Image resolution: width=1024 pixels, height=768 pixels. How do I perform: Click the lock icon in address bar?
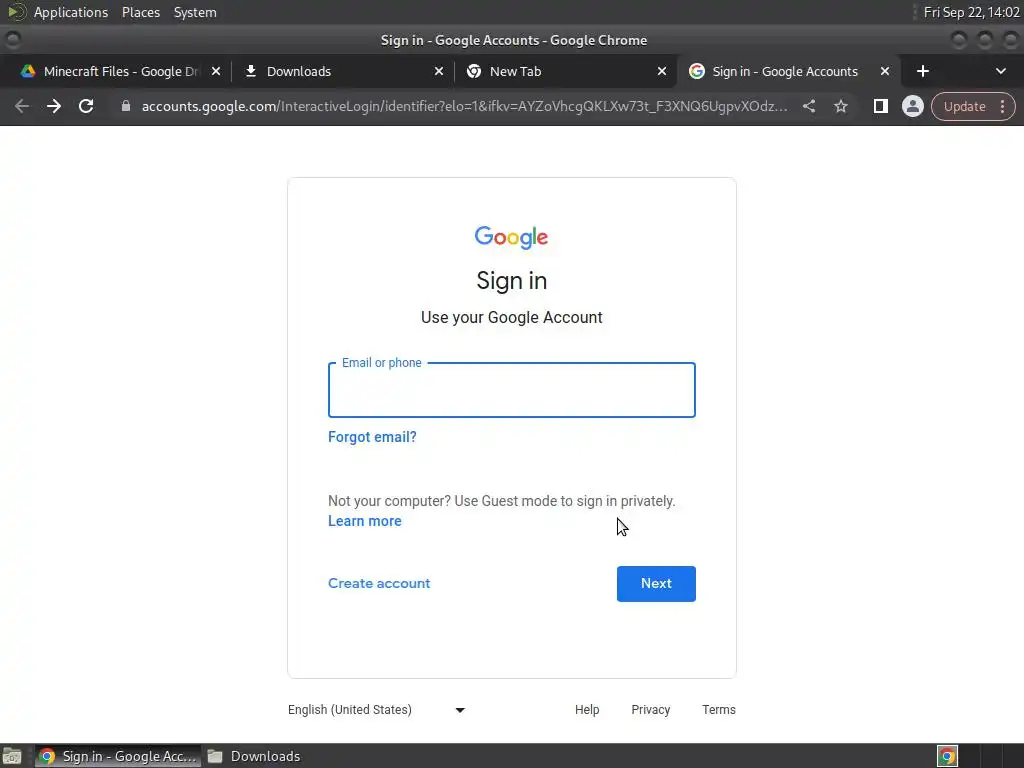click(126, 106)
